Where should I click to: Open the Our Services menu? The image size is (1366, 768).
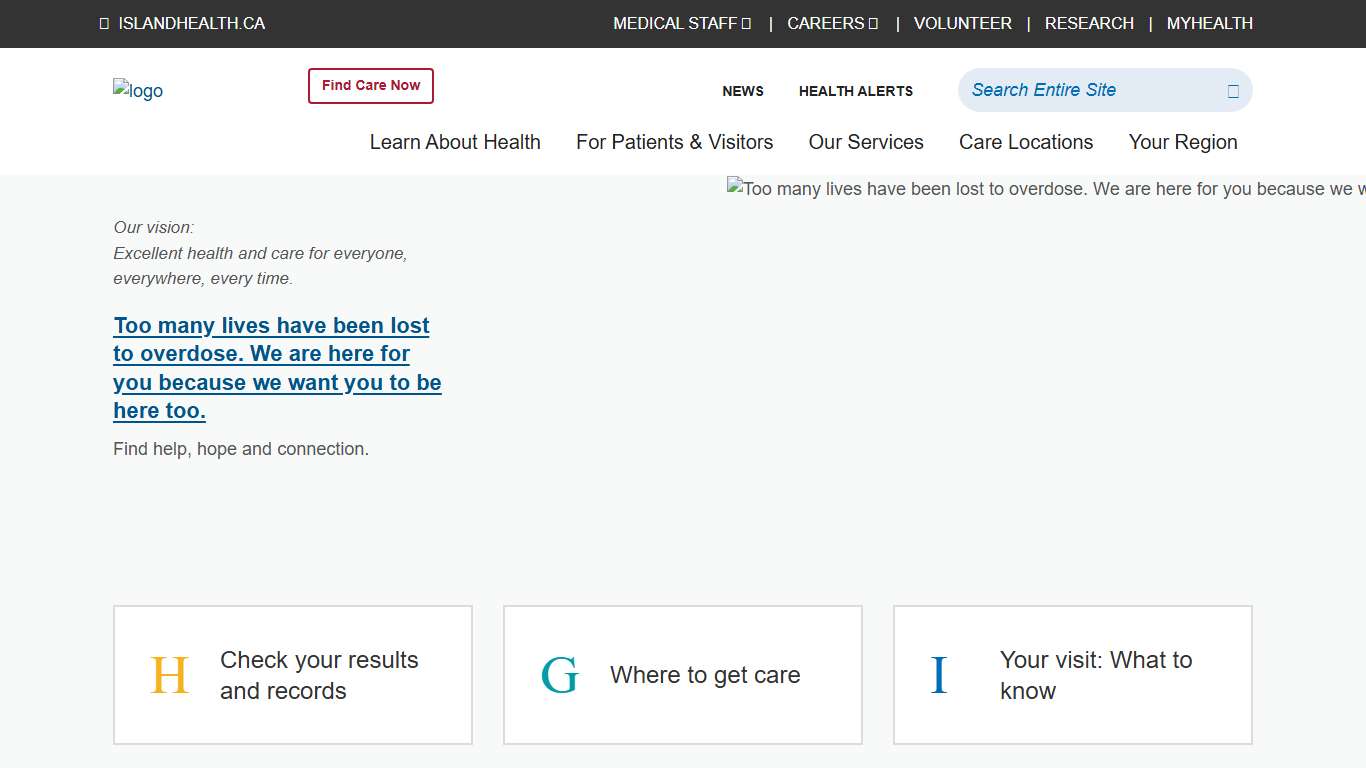click(866, 142)
